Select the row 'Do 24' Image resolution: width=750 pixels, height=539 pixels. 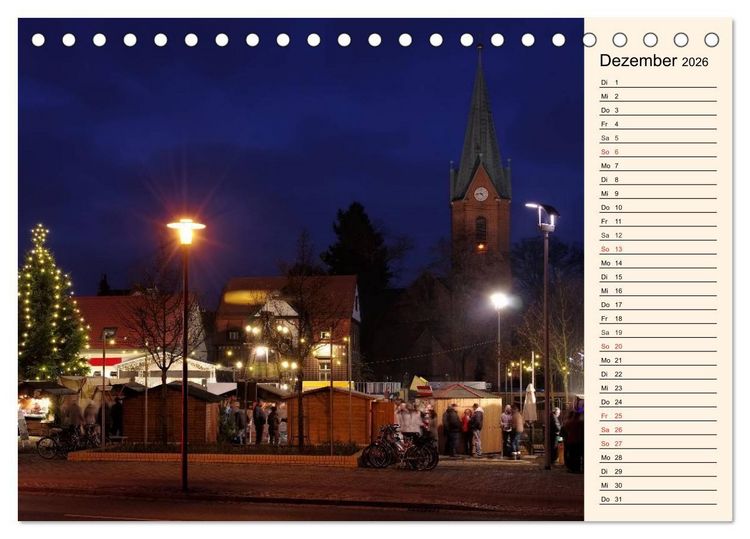tap(658, 401)
